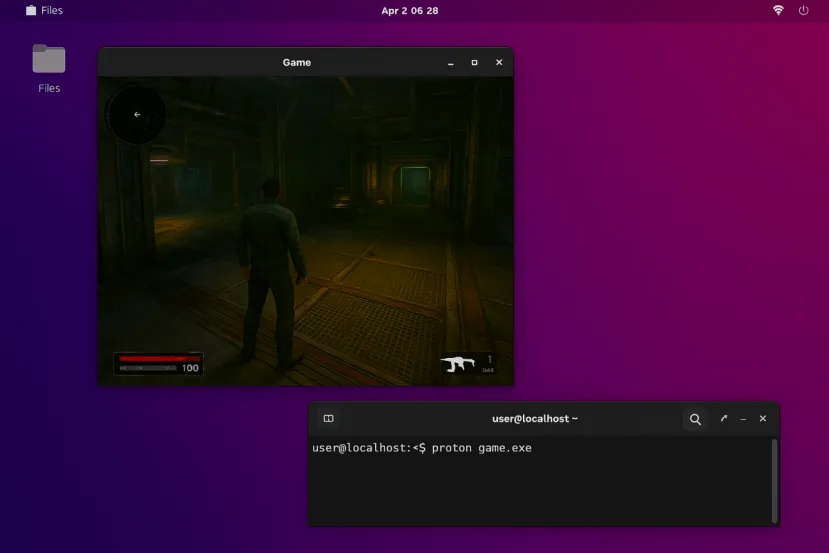Viewport: 829px width, 553px height.
Task: Click the terminal split-panel icon at left
Action: click(x=328, y=419)
